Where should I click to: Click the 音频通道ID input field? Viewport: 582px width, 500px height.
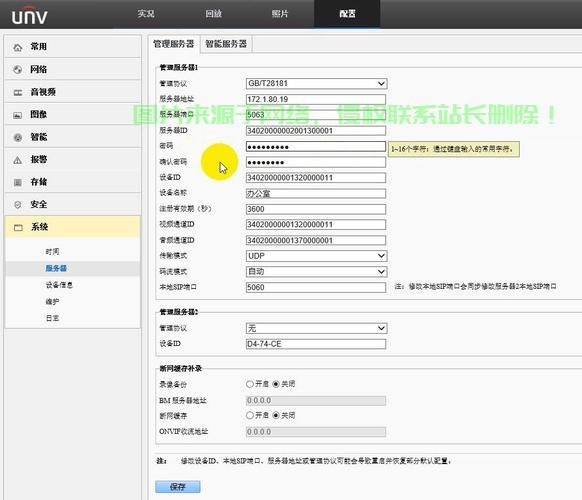(315, 241)
